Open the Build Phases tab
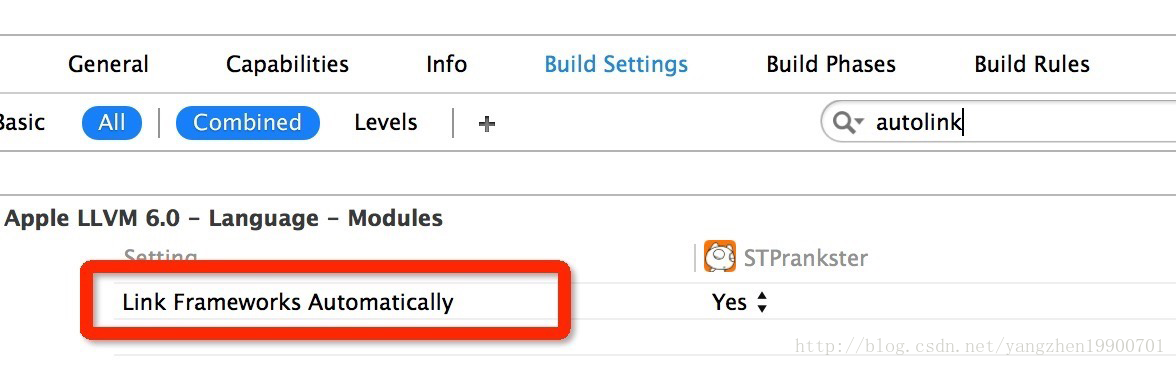This screenshot has width=1176, height=366. coord(830,64)
